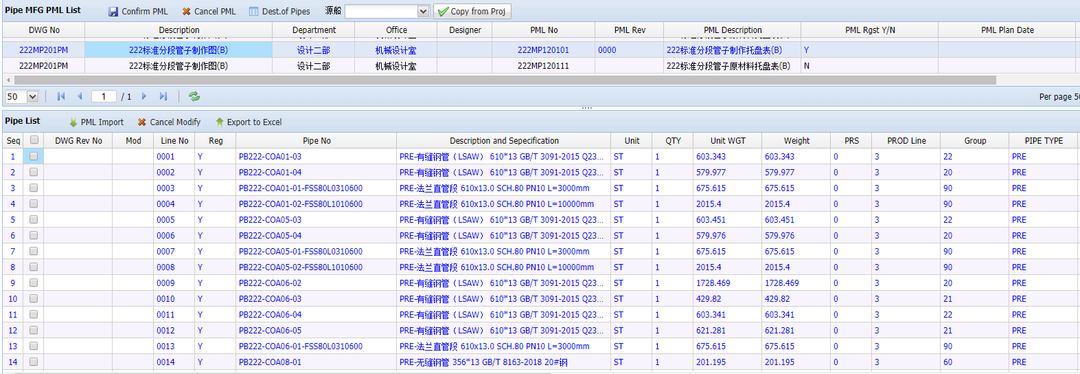The height and width of the screenshot is (374, 1080).
Task: Check the checkbox for Seq 7 row
Action: coord(34,251)
